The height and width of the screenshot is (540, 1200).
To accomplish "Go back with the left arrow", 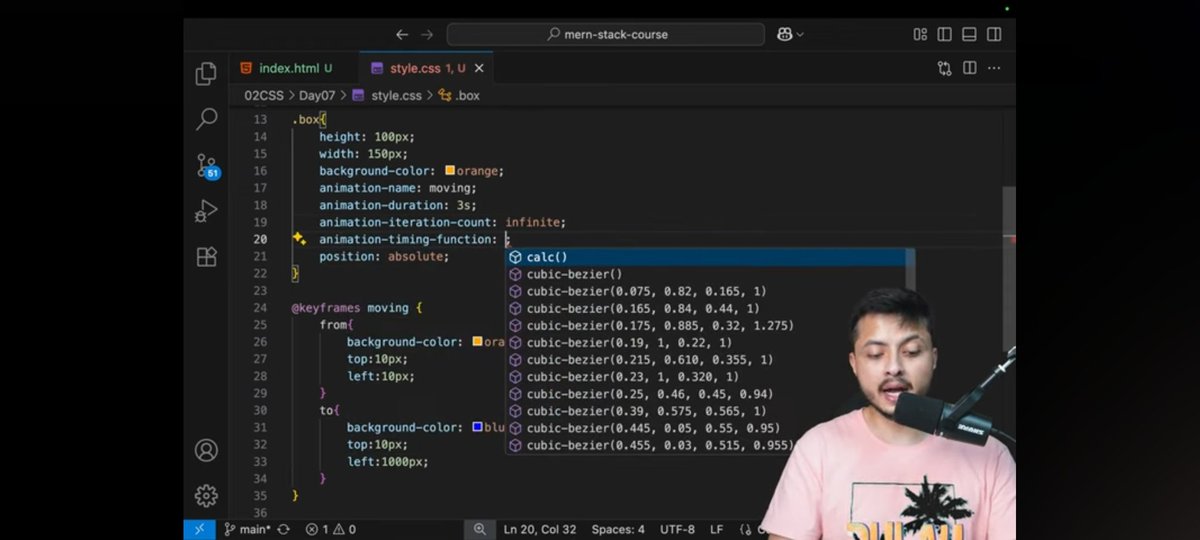I will point(402,34).
